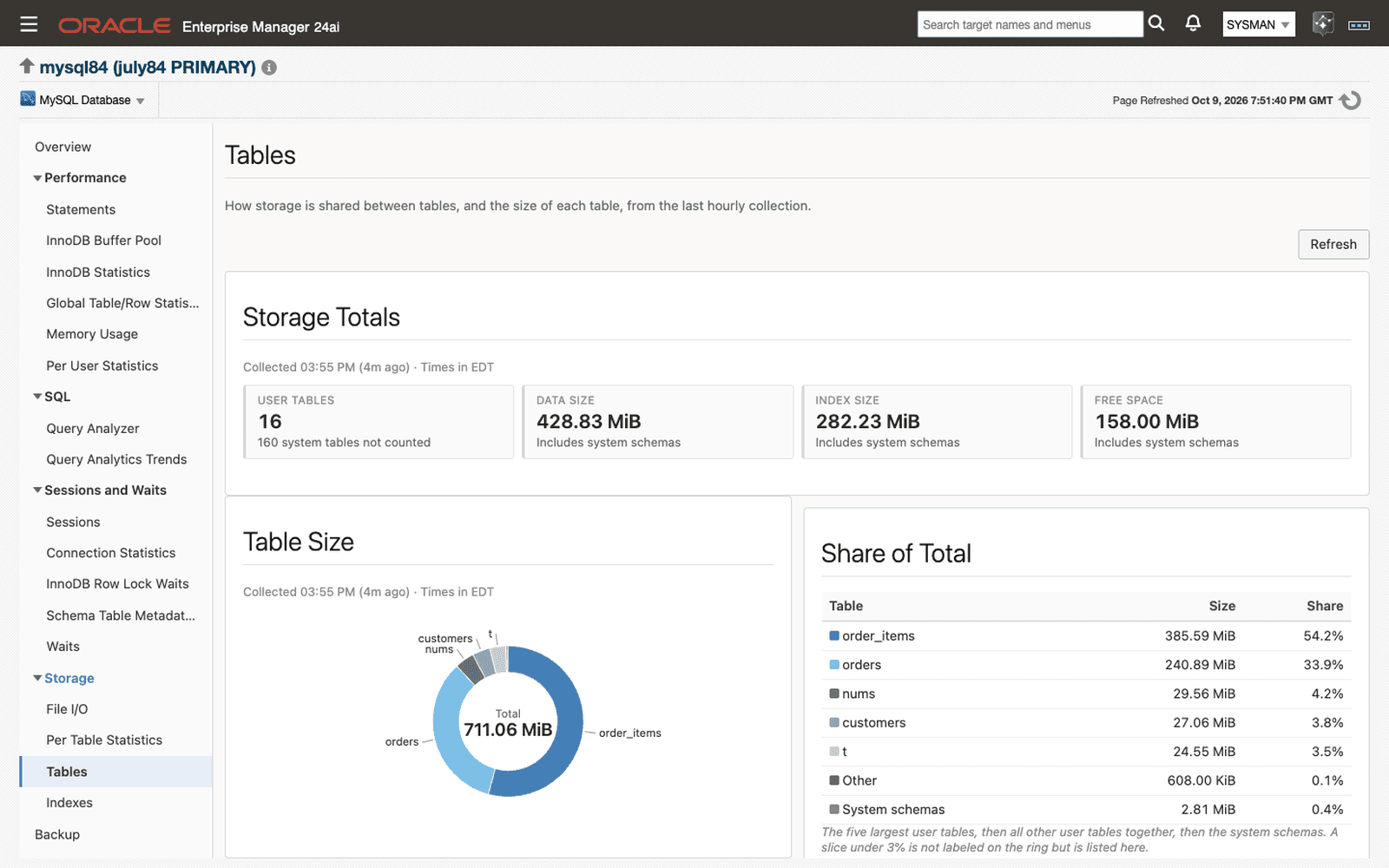Click the order_items color swatch
The width and height of the screenshot is (1389, 868).
pyautogui.click(x=834, y=635)
